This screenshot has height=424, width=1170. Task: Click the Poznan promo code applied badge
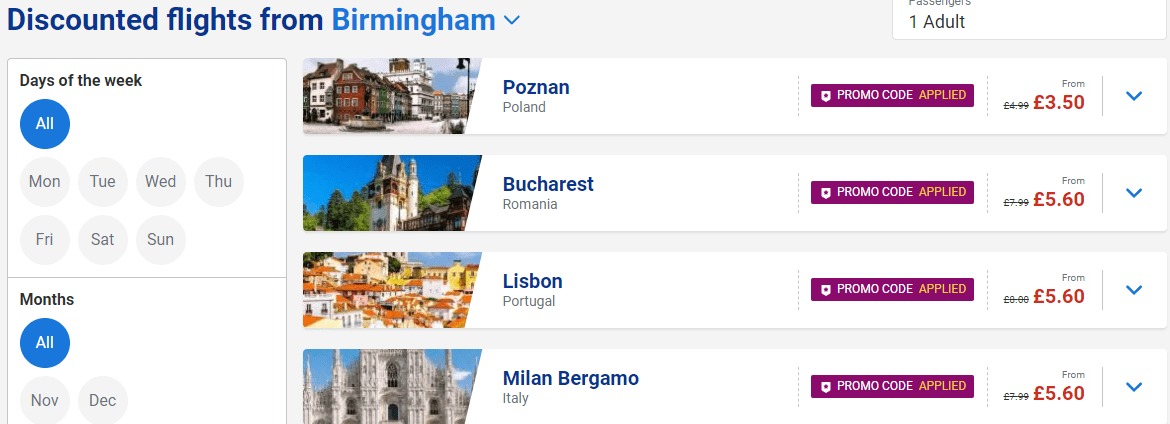tap(892, 96)
